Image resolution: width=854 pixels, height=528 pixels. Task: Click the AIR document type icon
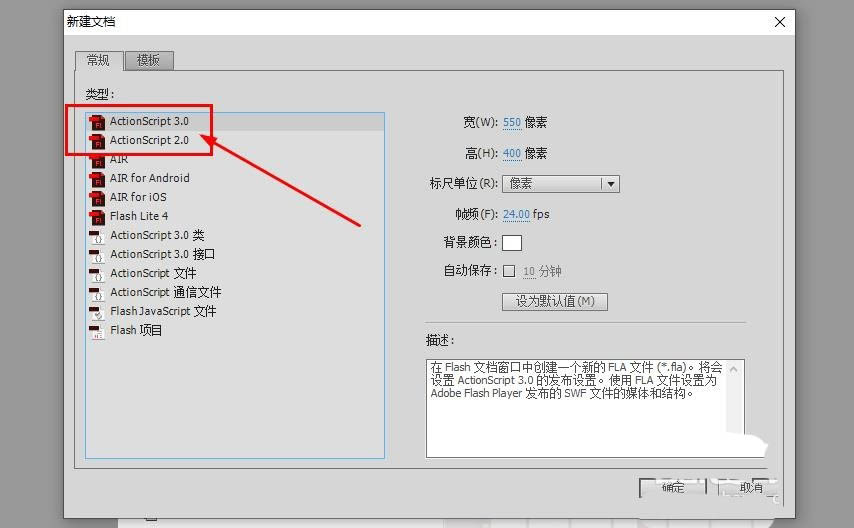(97, 160)
